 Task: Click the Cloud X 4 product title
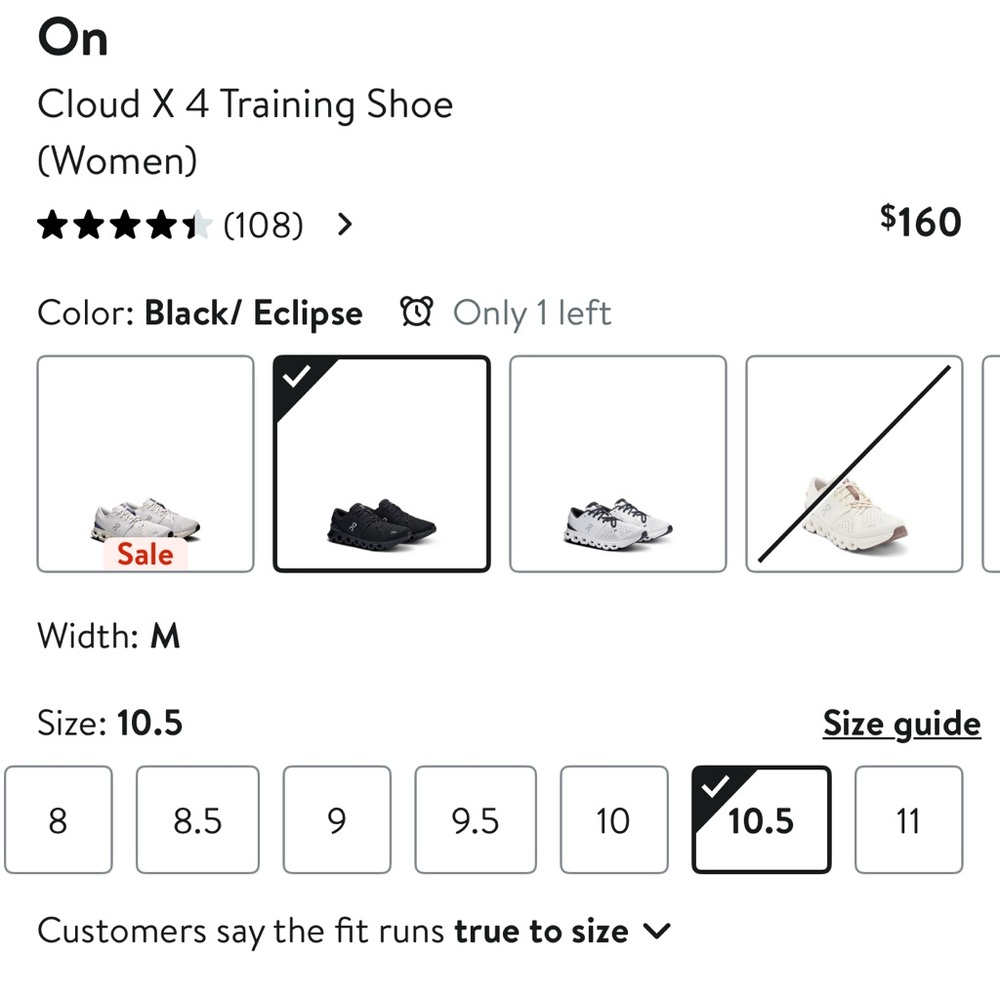point(245,104)
